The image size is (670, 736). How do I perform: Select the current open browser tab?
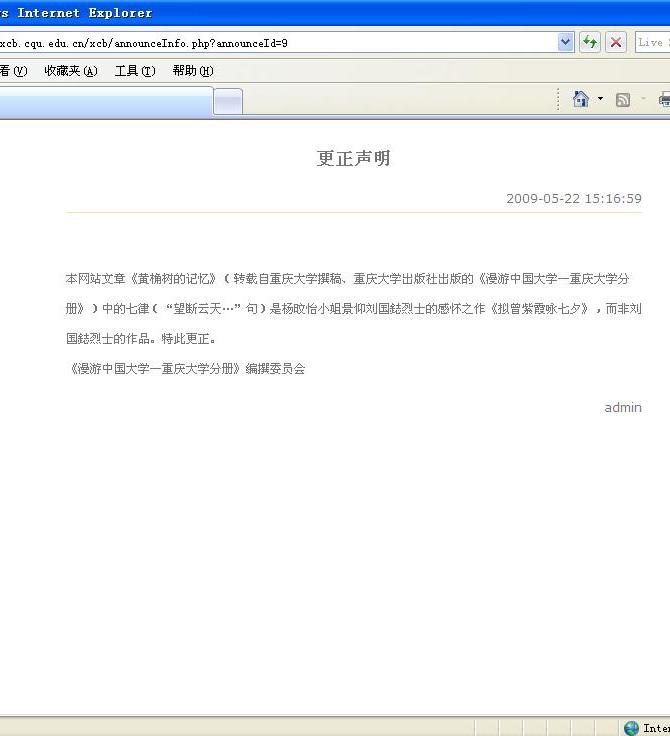pos(105,101)
